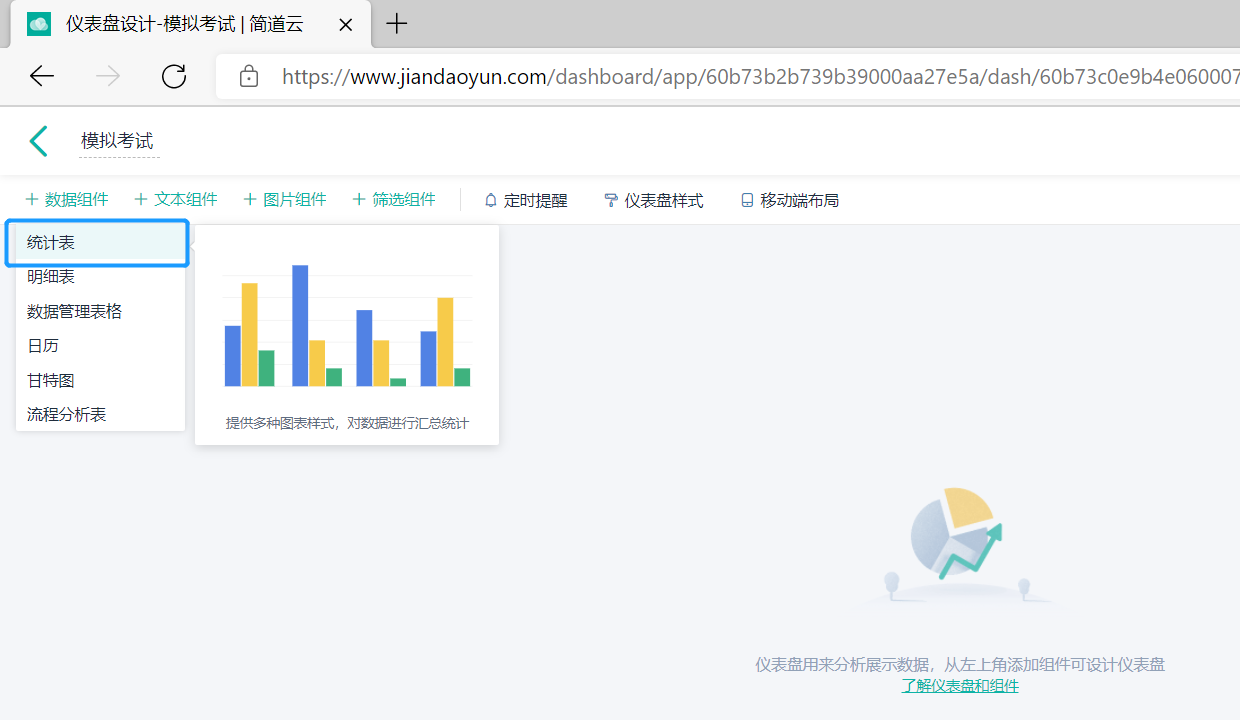Click the plus icon before 图片组件

250,200
